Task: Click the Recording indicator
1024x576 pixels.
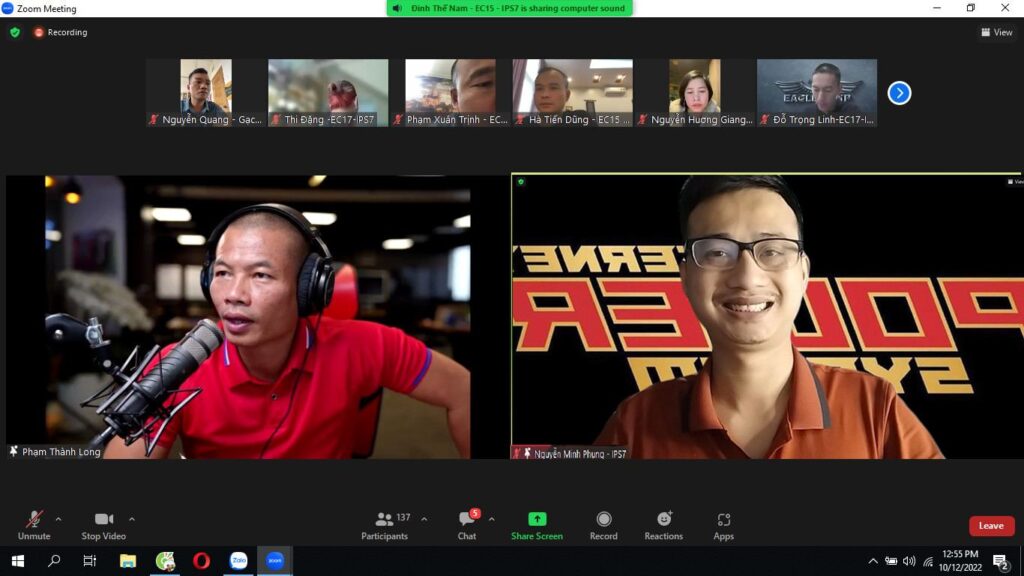Action: [x=61, y=32]
